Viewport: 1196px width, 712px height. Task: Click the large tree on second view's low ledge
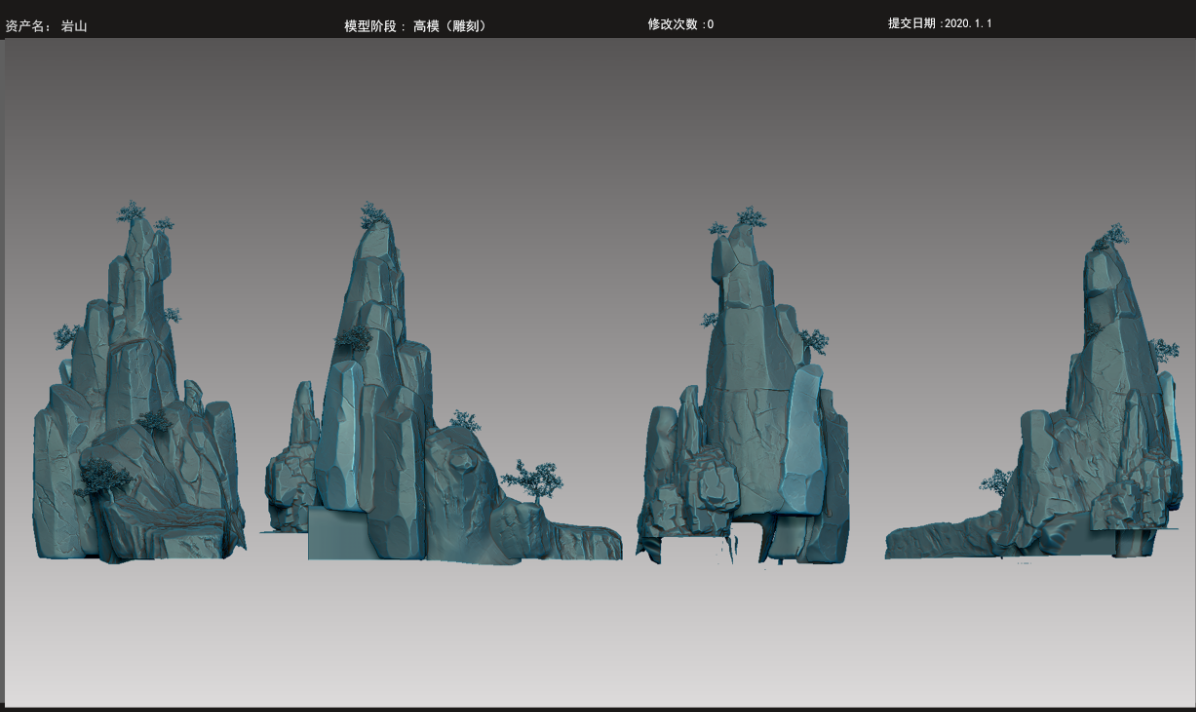tap(533, 478)
